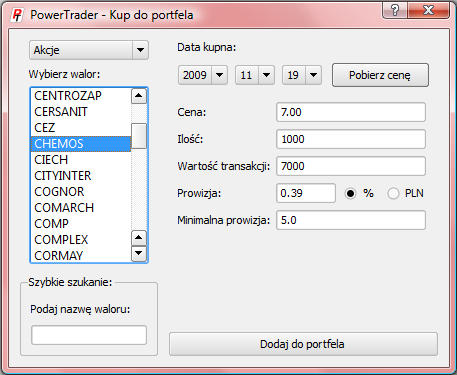Open the Akcje instrument type dropdown

(x=89, y=50)
